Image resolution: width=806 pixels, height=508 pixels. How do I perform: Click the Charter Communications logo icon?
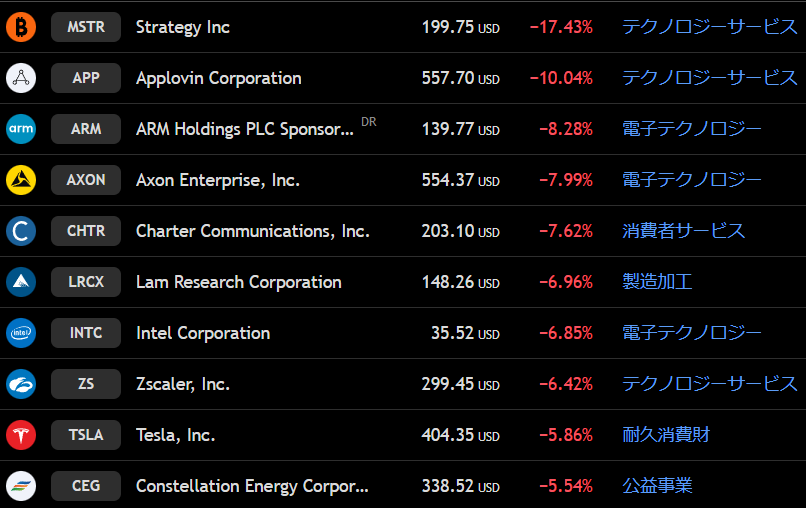coord(21,231)
